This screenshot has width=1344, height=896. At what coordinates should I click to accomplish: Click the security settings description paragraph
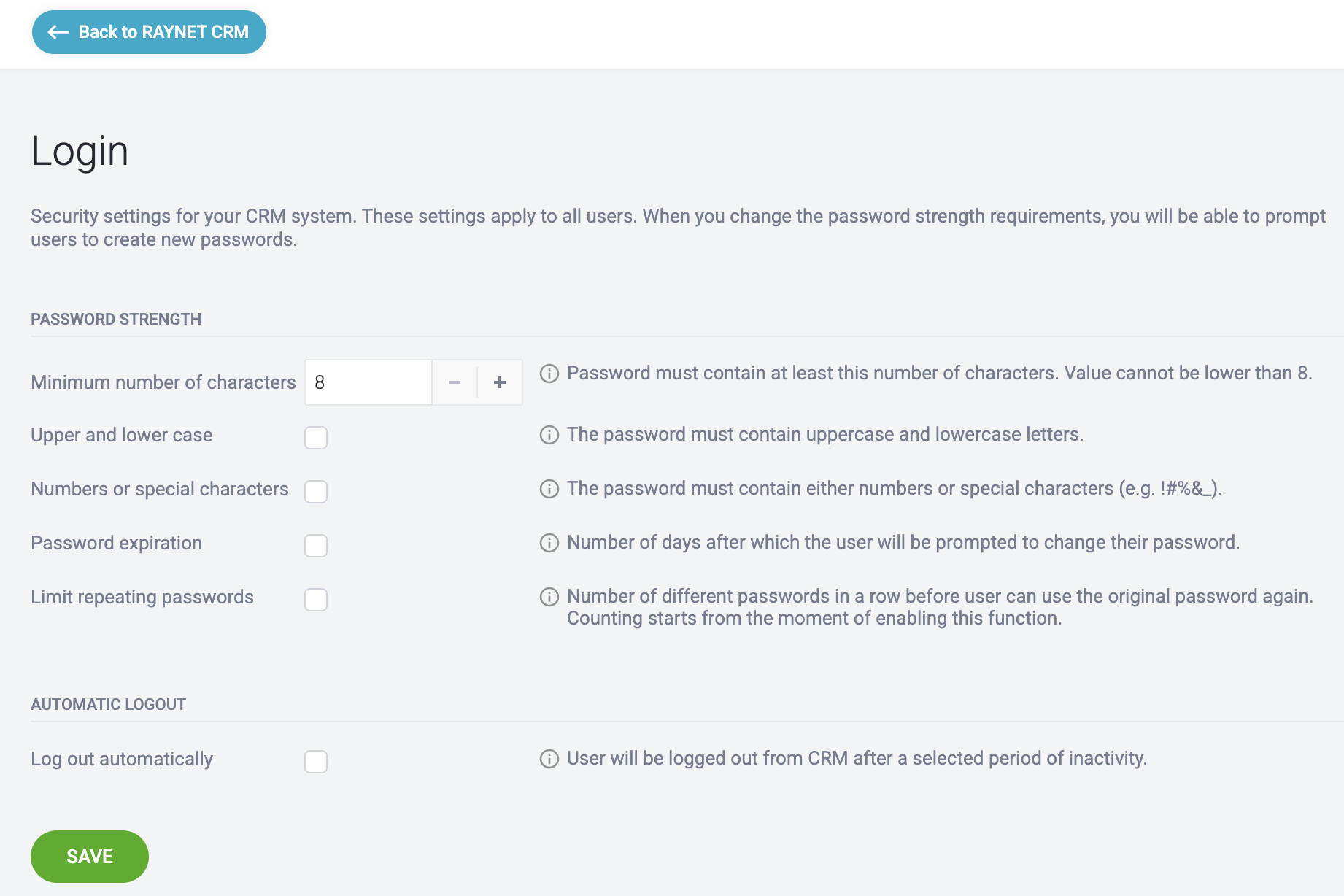679,228
